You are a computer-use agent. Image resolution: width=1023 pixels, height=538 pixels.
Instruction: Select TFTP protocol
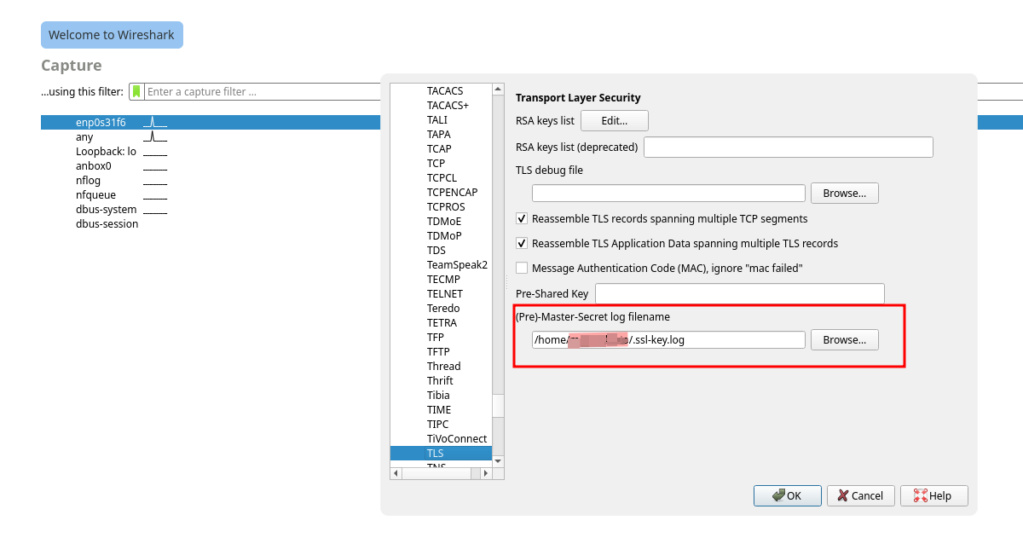(438, 351)
